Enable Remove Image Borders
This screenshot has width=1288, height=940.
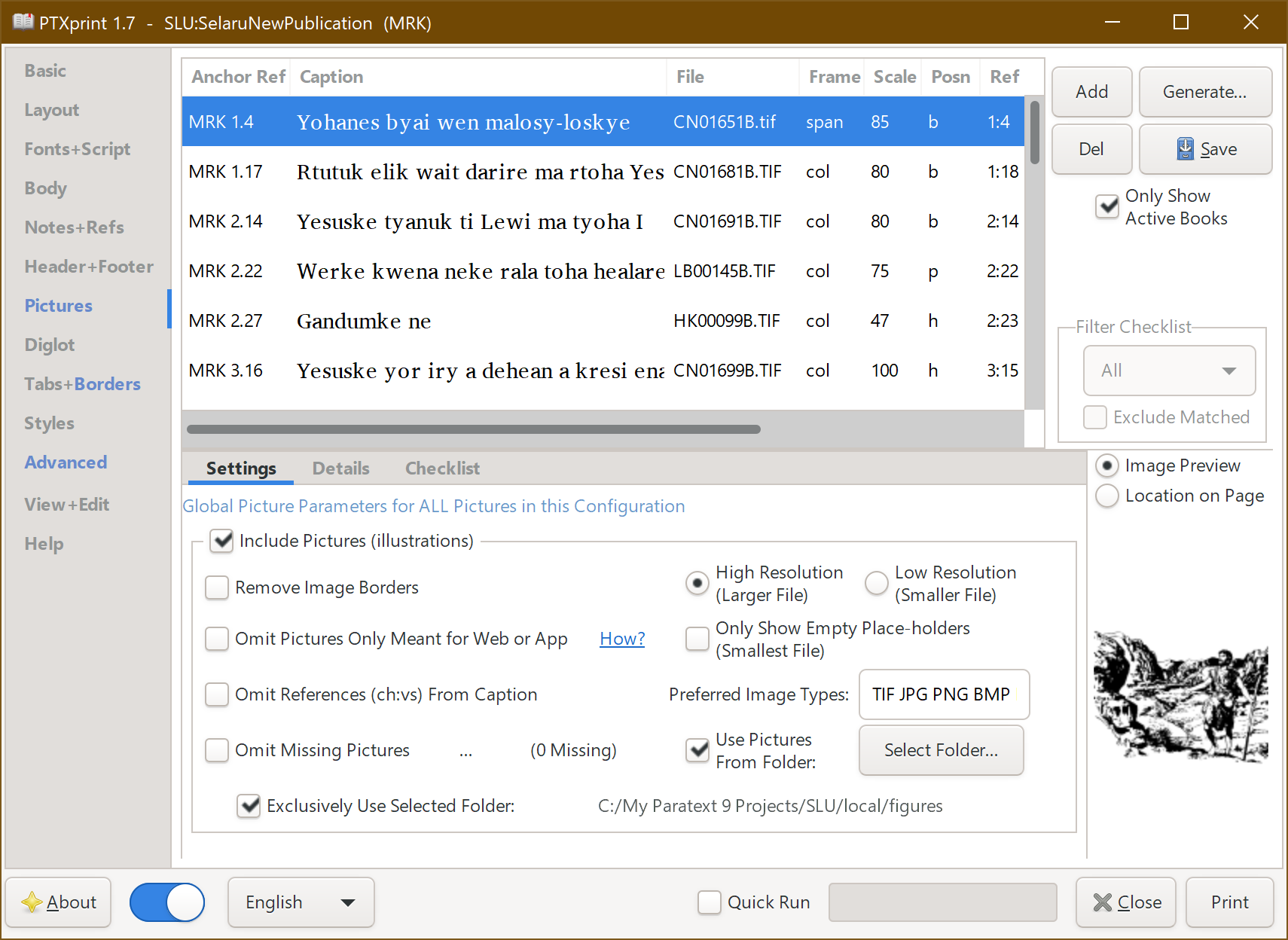pyautogui.click(x=217, y=587)
